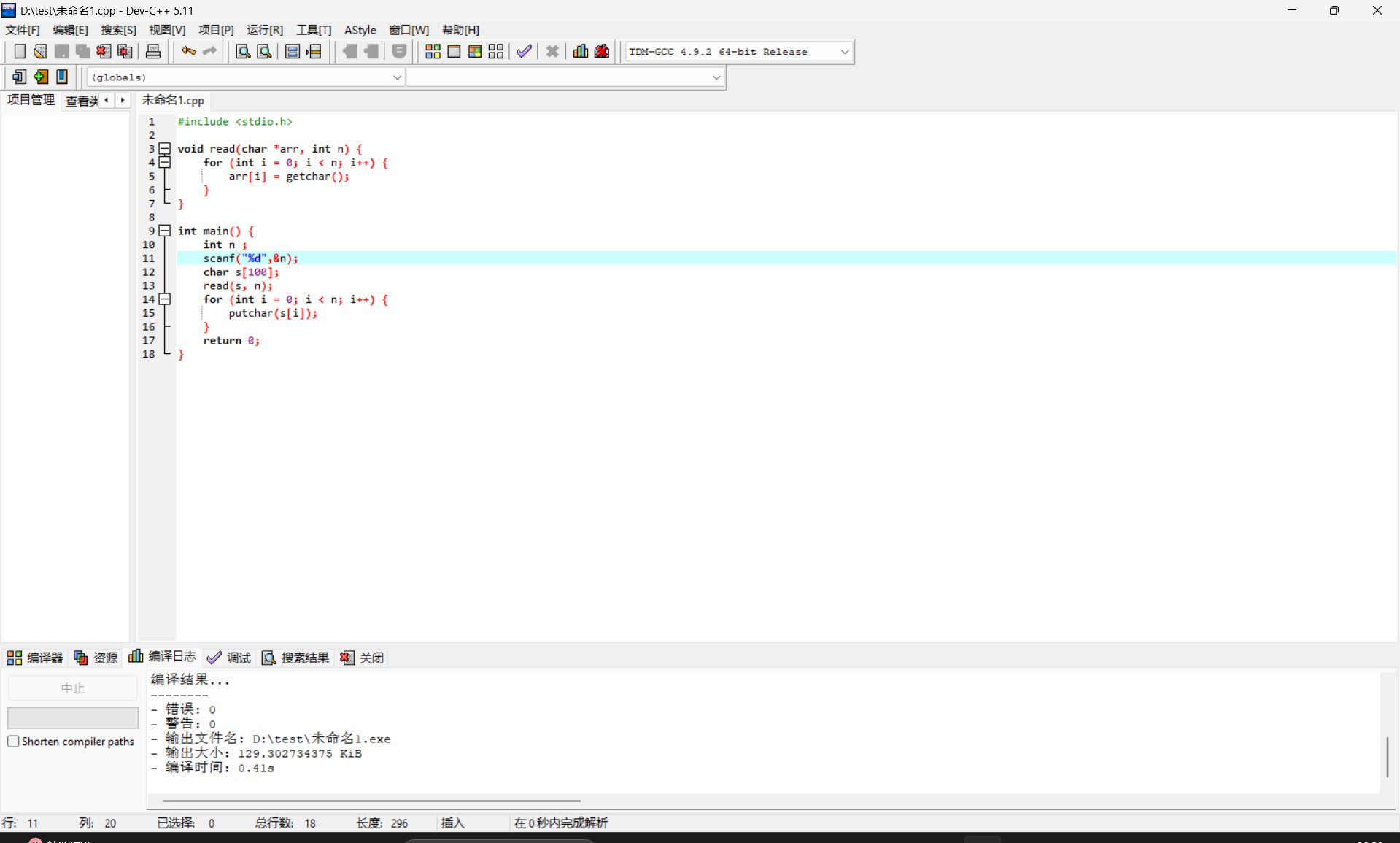Click the New source file icon
This screenshot has width=1400, height=843.
20,51
